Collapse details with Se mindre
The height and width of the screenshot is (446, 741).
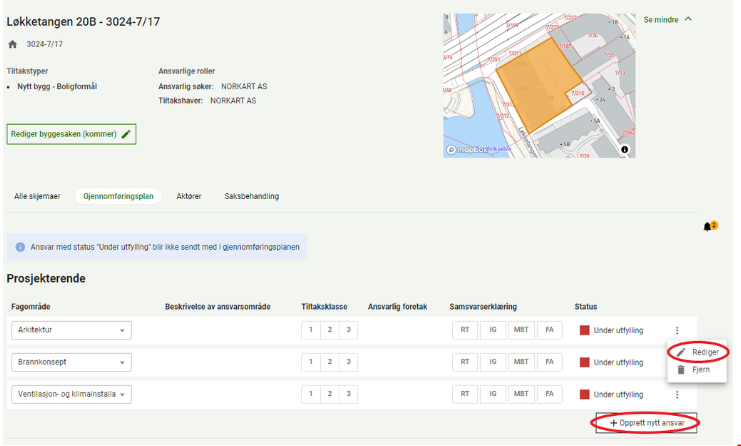[x=668, y=20]
